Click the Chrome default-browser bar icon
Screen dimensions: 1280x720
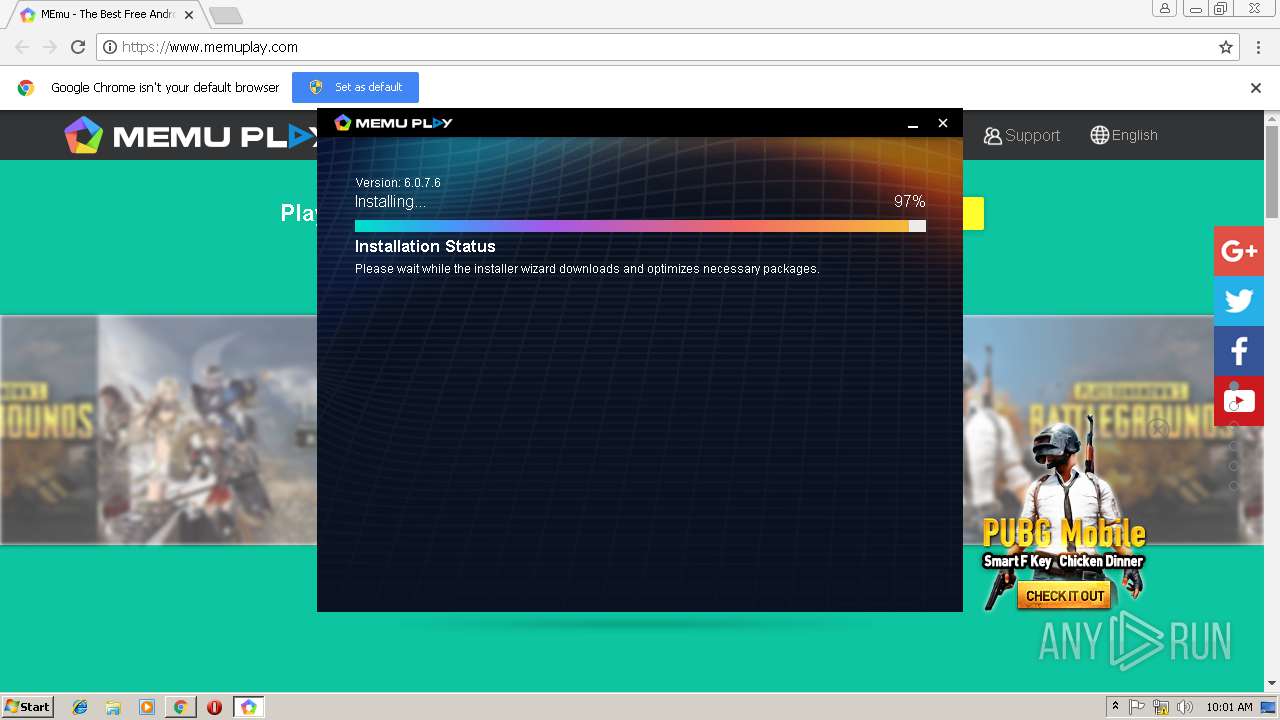[26, 88]
